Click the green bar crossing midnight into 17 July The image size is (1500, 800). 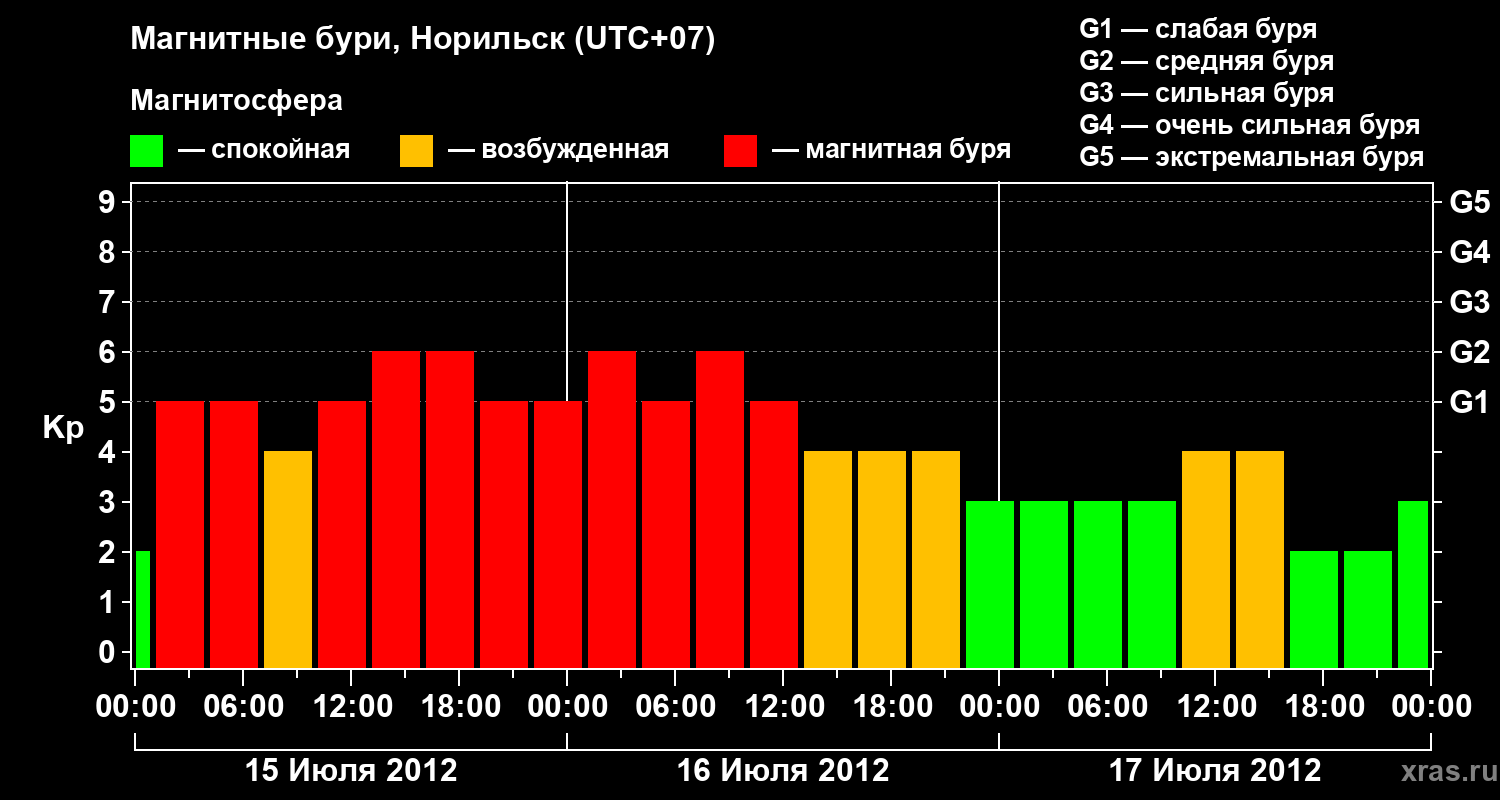coord(990,584)
